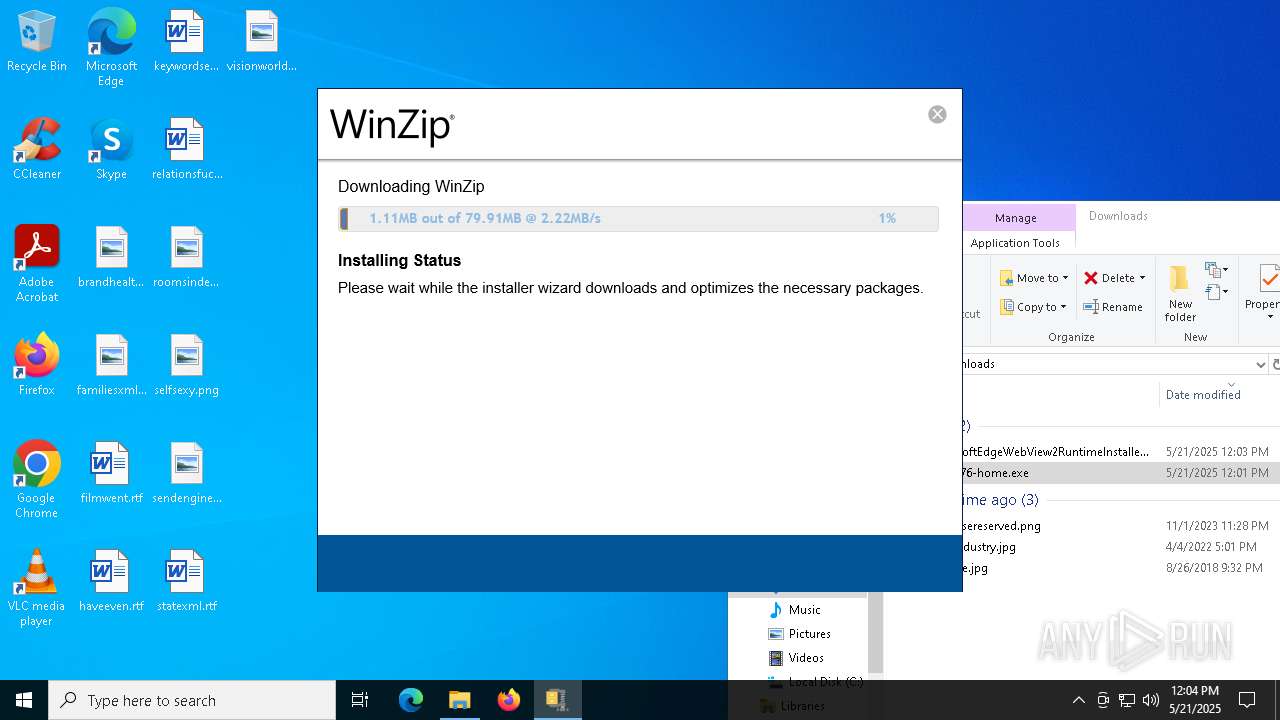This screenshot has height=720, width=1280.
Task: Select the filmwent.rtf document icon
Action: click(111, 474)
